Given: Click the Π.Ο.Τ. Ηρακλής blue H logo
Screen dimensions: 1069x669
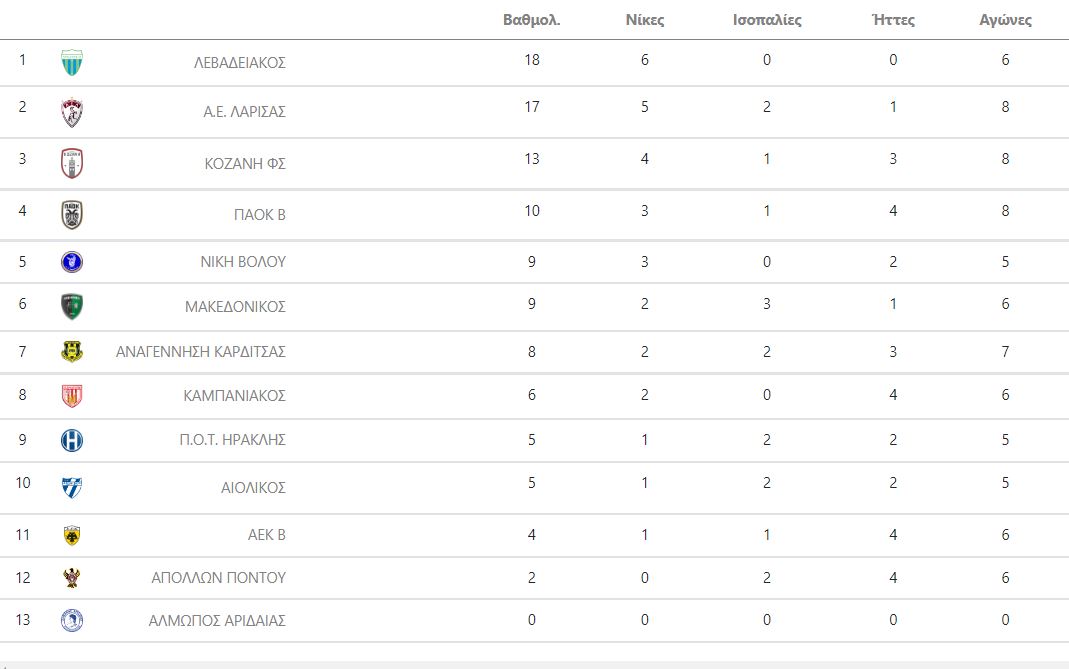Looking at the screenshot, I should click(72, 441).
